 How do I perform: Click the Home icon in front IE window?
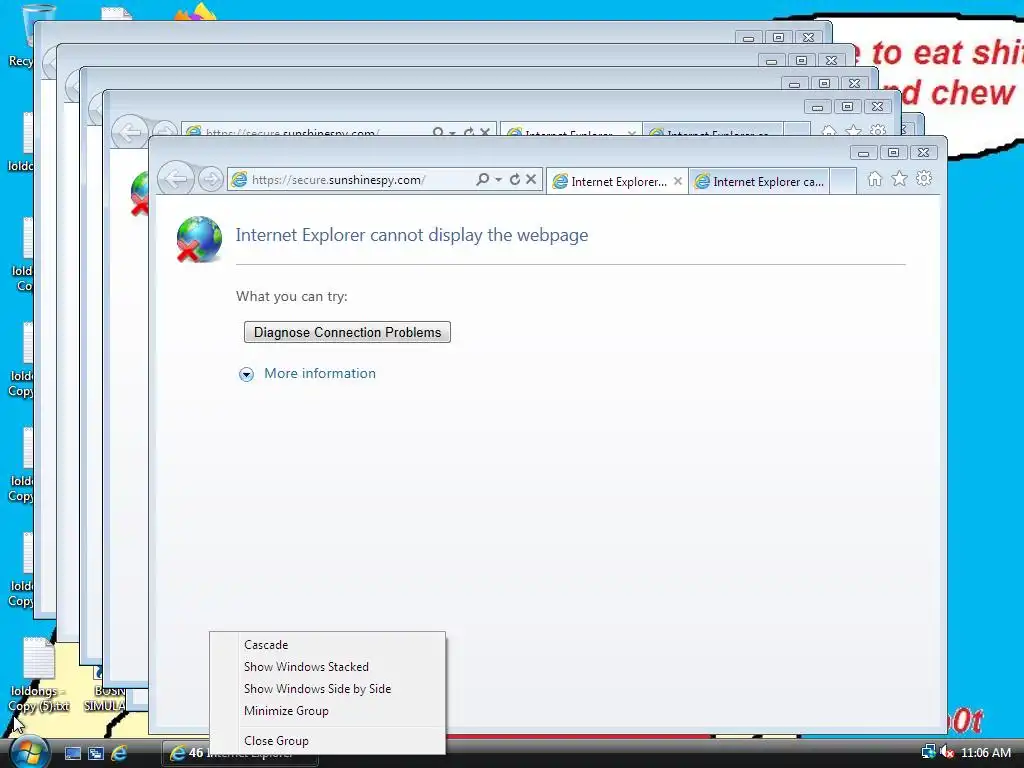coord(874,178)
